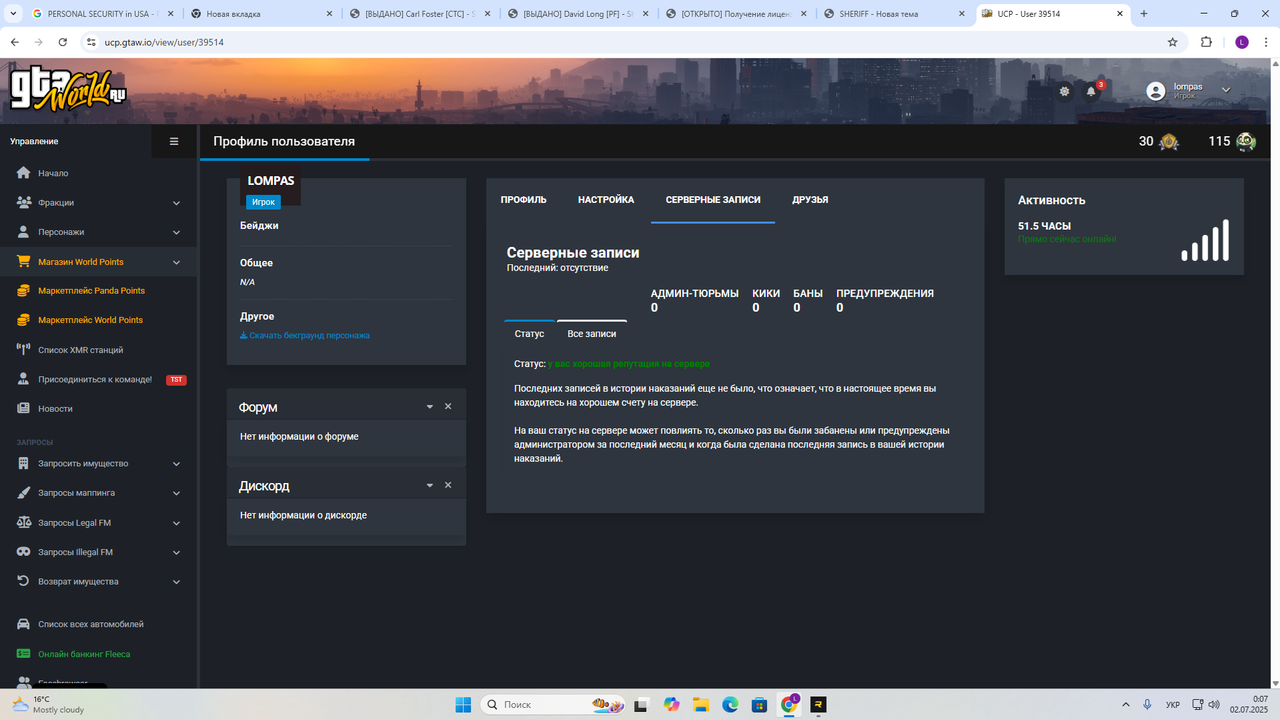Reload the page
Image resolution: width=1280 pixels, height=720 pixels.
click(63, 42)
